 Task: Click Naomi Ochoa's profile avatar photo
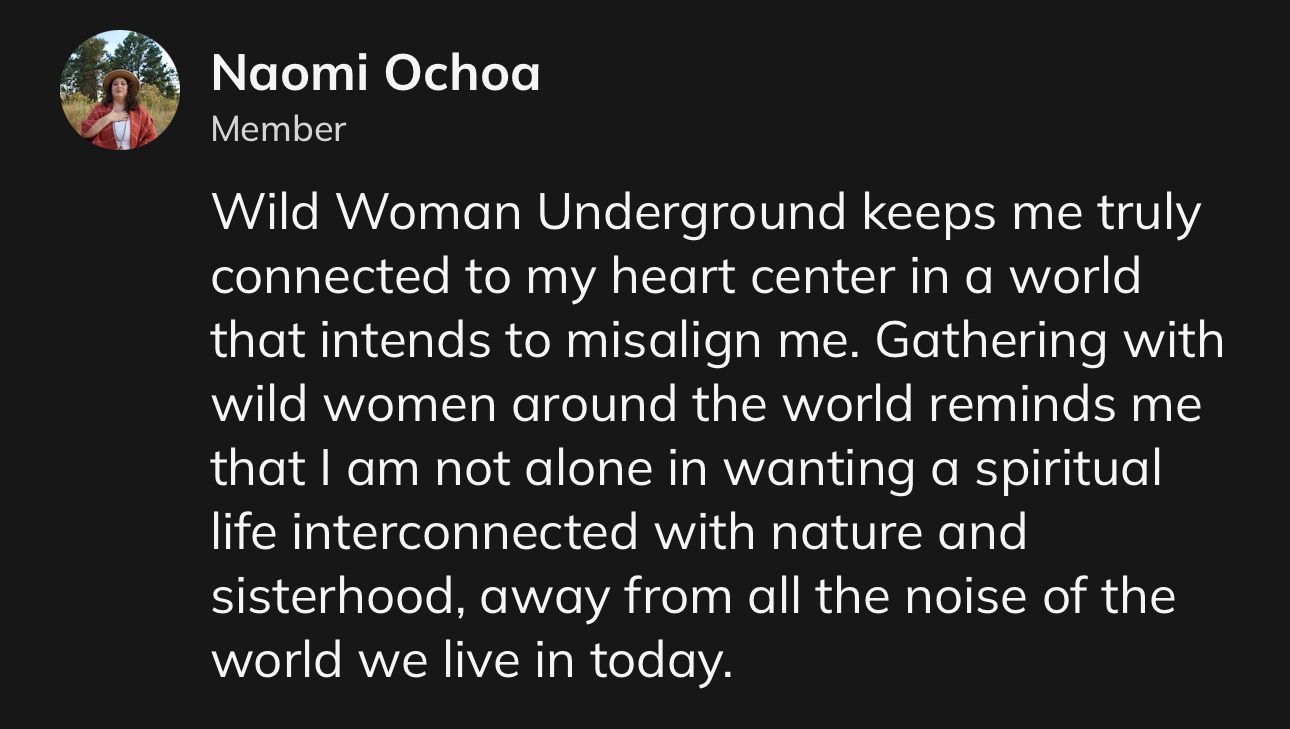[x=120, y=90]
